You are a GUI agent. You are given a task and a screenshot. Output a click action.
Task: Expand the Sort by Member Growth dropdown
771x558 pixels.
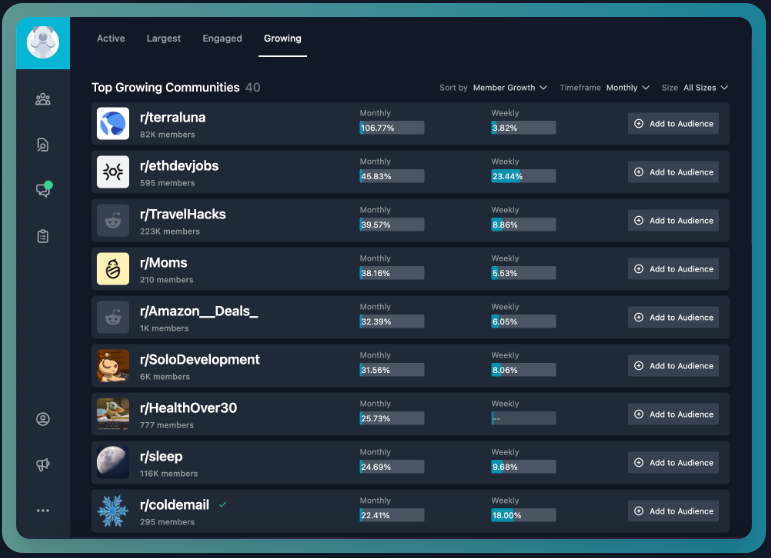pos(509,88)
